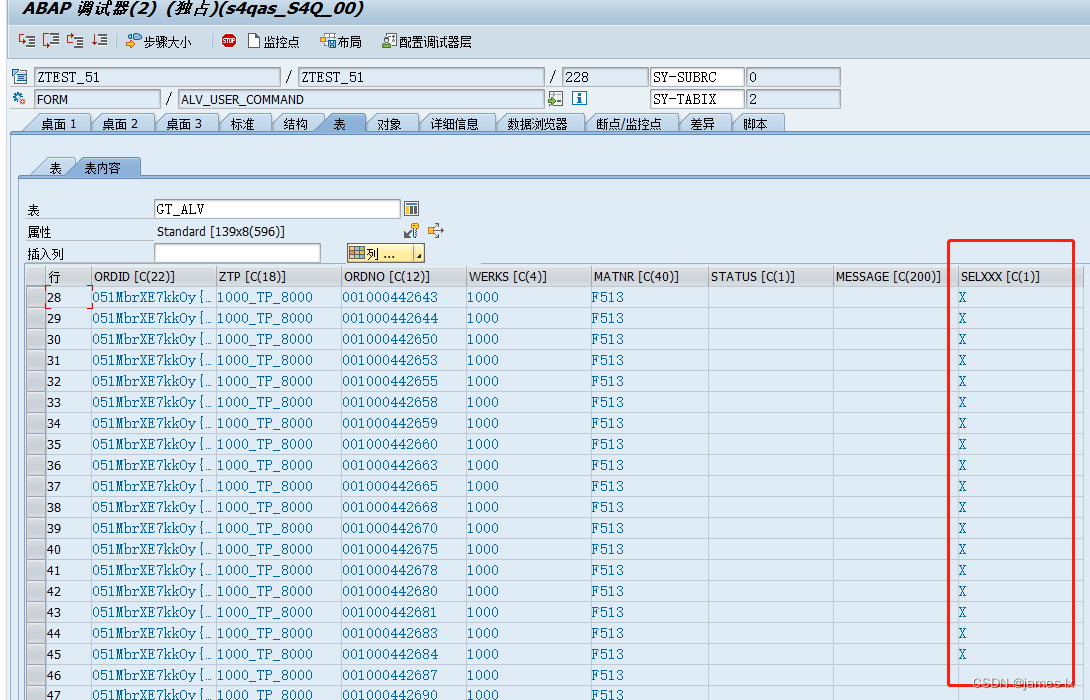
Task: Create a 监控点 watchpoint
Action: coord(272,41)
